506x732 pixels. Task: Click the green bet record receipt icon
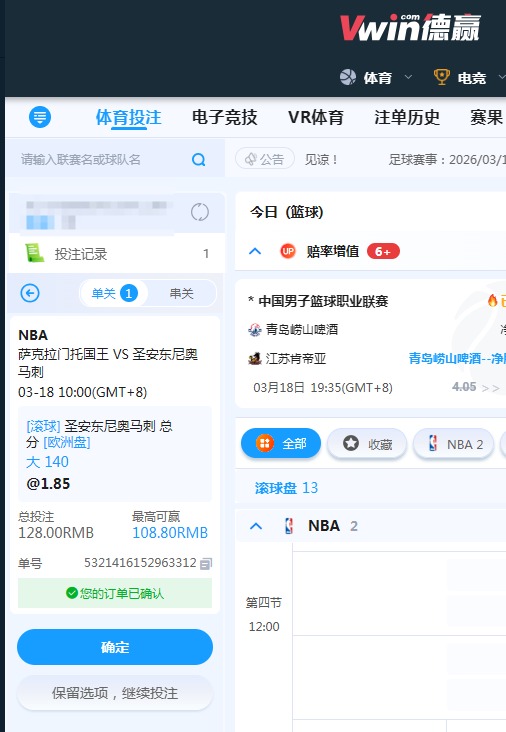(x=35, y=253)
